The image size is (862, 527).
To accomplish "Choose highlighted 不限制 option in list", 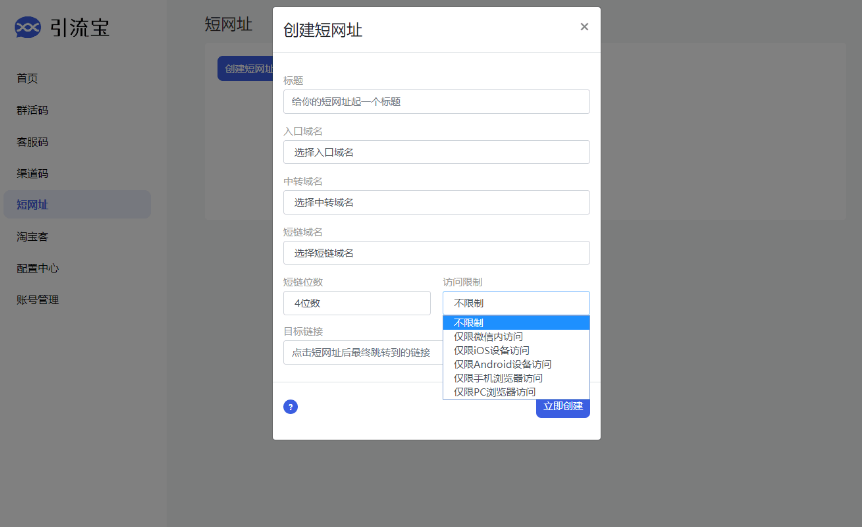I will point(516,323).
